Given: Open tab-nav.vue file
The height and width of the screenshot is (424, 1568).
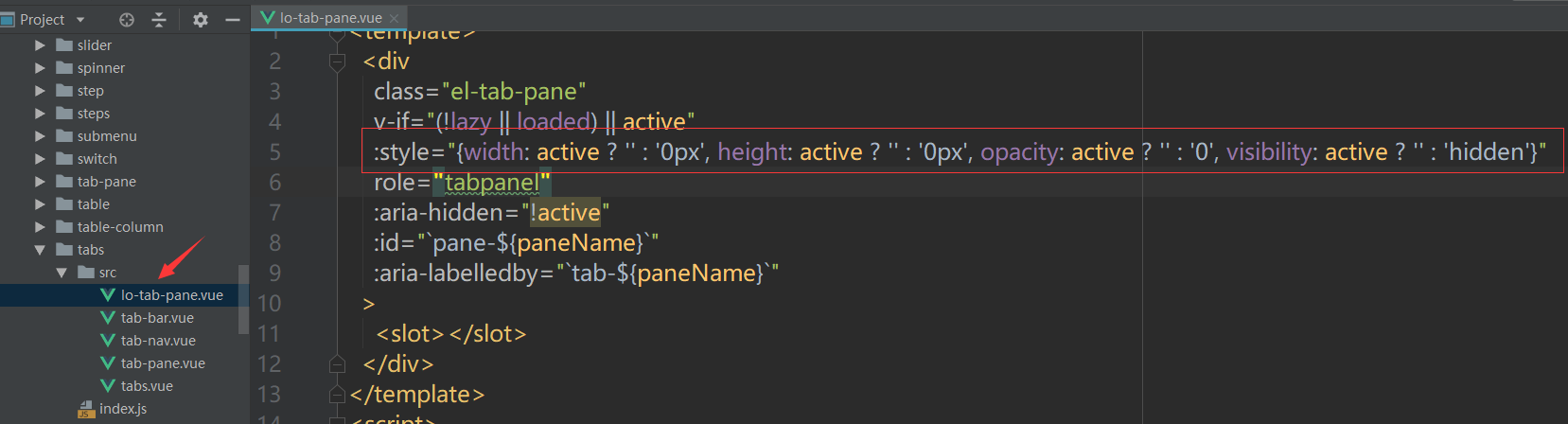Looking at the screenshot, I should [x=158, y=341].
